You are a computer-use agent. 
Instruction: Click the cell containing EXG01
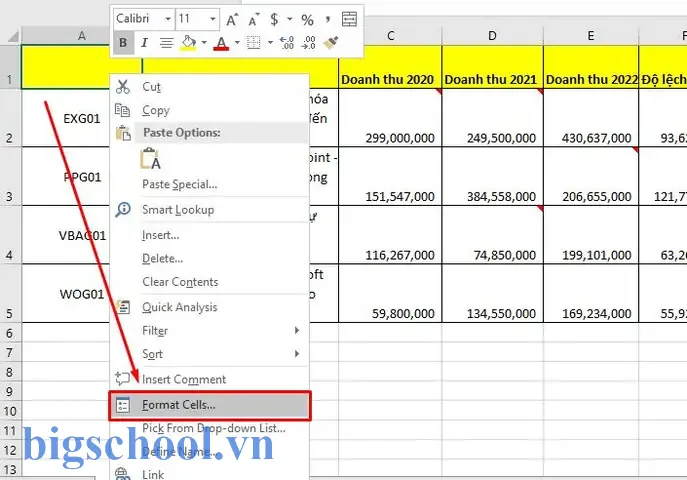[66, 118]
